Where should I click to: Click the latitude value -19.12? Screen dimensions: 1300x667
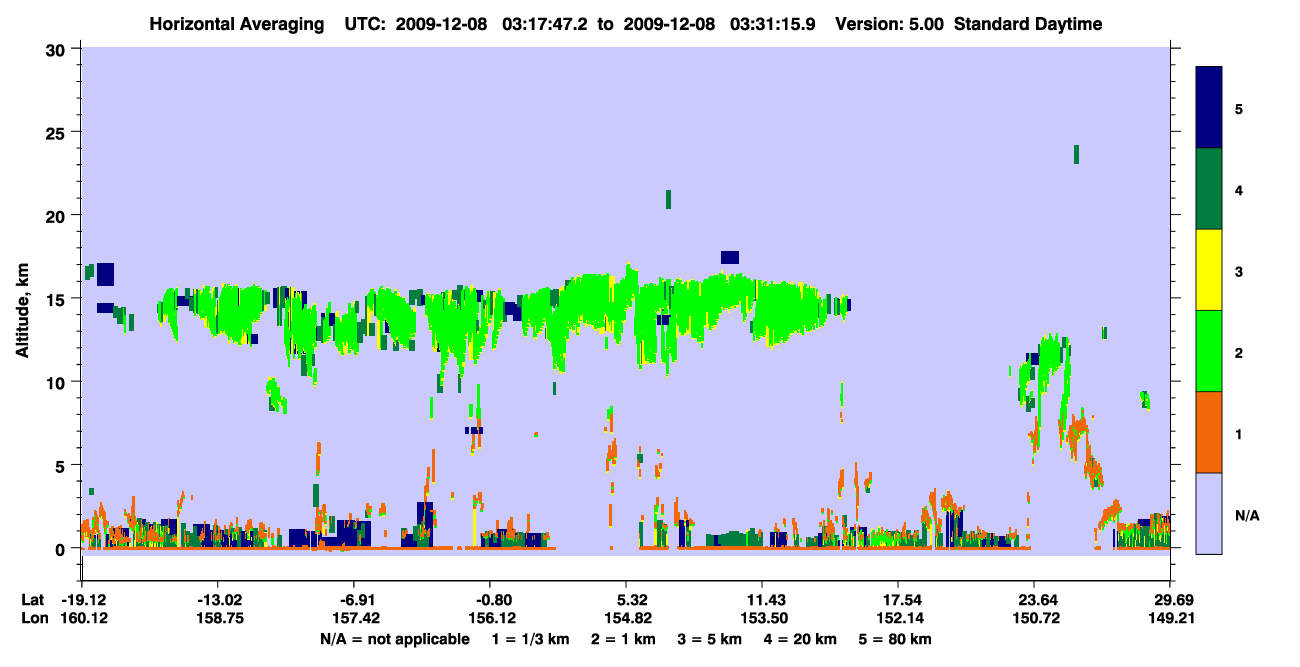pos(83,600)
